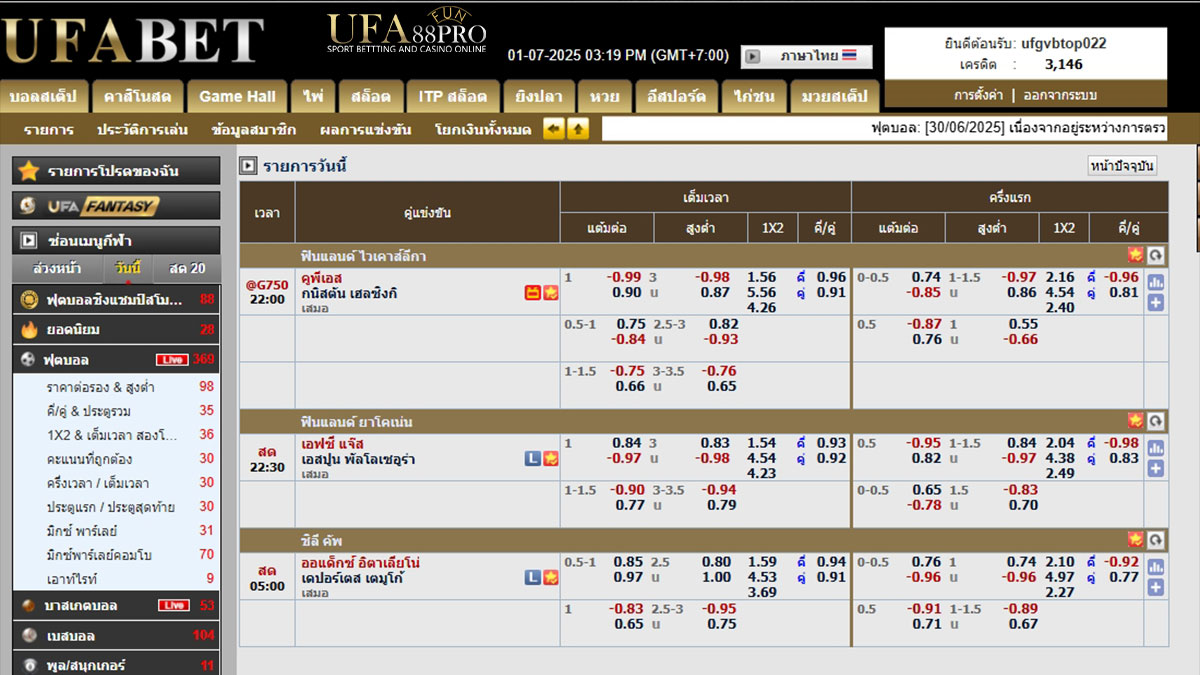Open the บอลสเต็ป tab
The height and width of the screenshot is (675, 1200).
pyautogui.click(x=44, y=97)
